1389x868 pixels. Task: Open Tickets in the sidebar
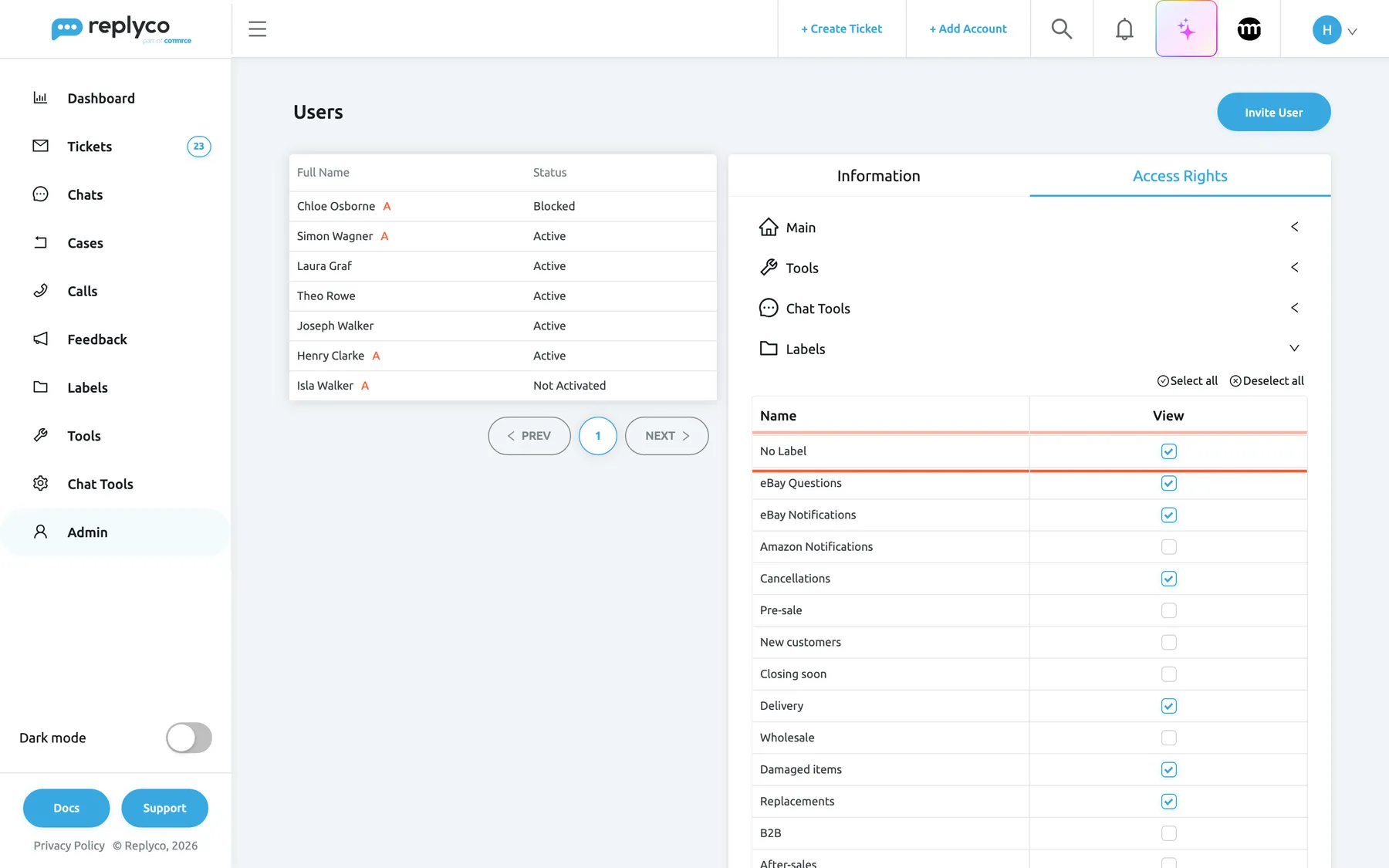90,147
